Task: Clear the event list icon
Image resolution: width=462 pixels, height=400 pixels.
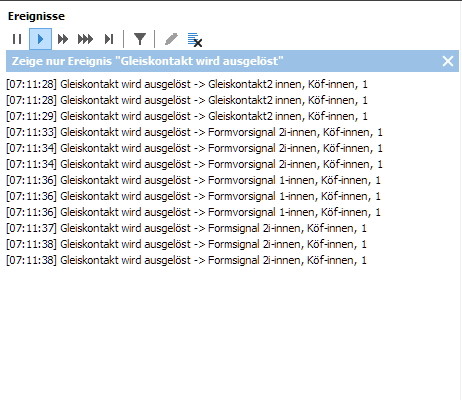Action: (x=195, y=40)
